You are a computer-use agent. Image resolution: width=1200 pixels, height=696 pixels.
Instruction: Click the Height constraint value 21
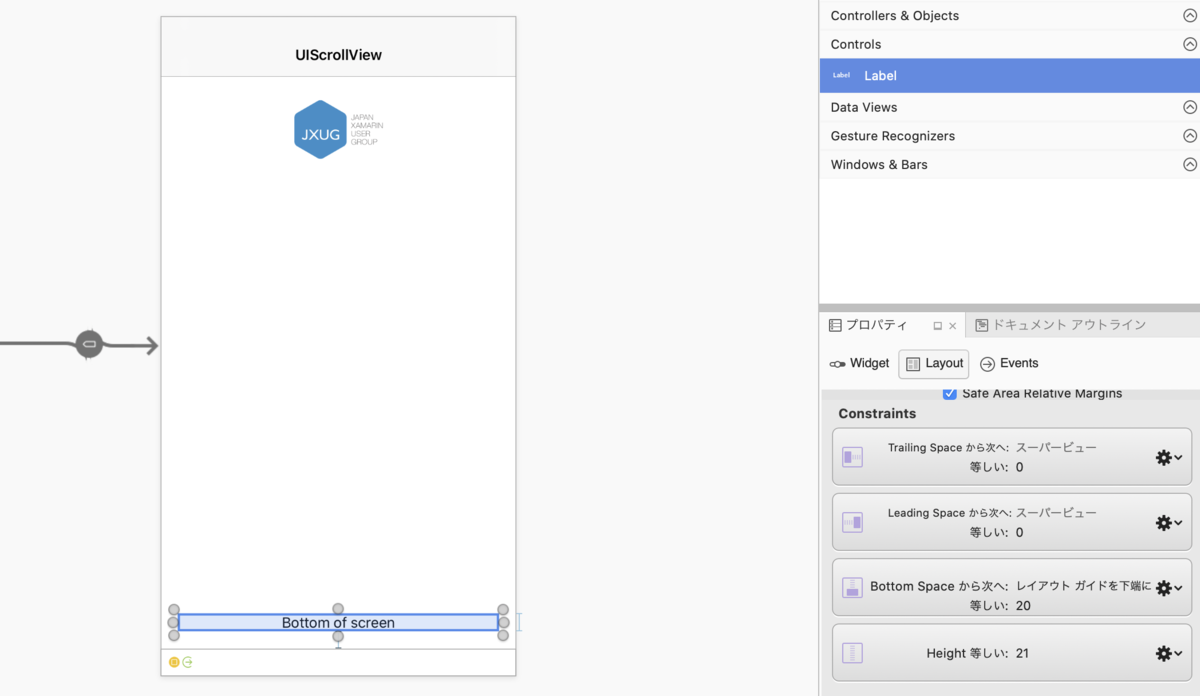coord(1022,653)
